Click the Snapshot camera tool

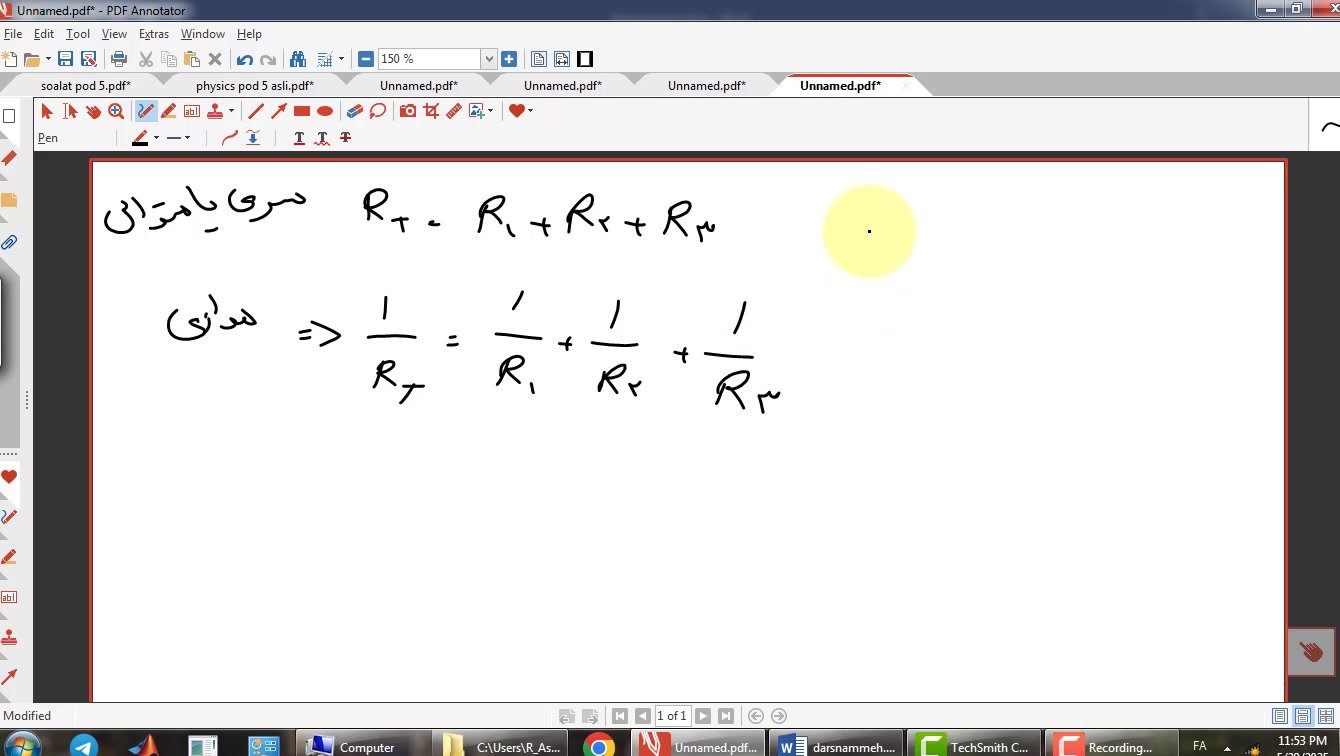[408, 111]
